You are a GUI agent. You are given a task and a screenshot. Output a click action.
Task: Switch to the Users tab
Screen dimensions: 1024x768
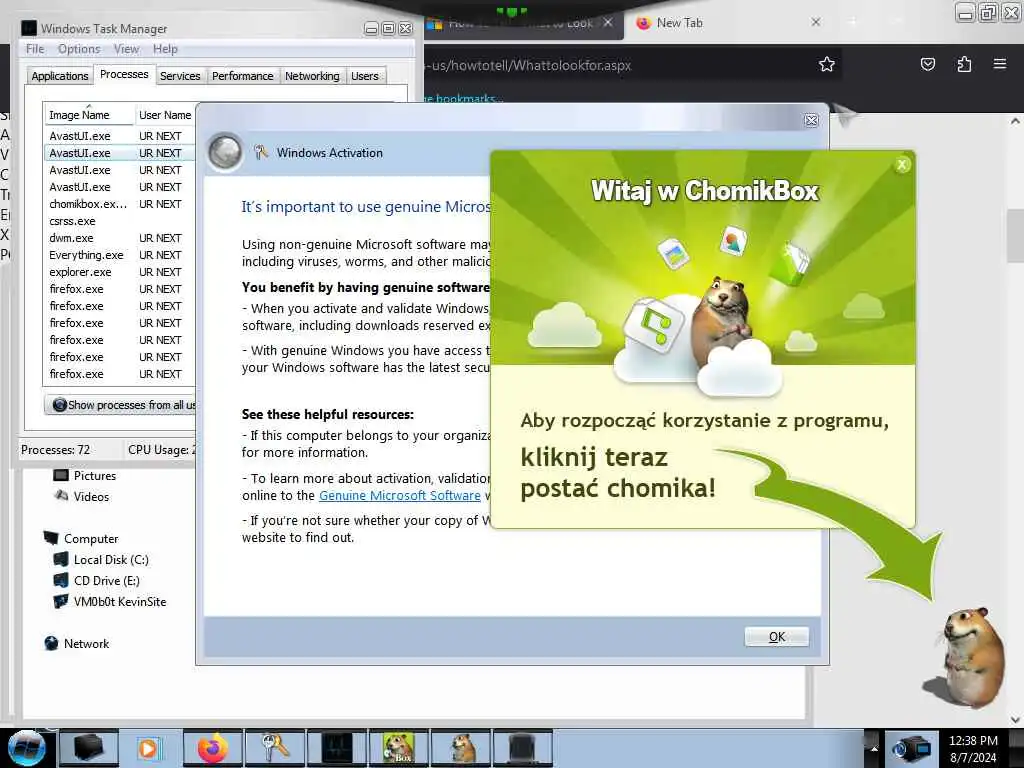pos(364,76)
